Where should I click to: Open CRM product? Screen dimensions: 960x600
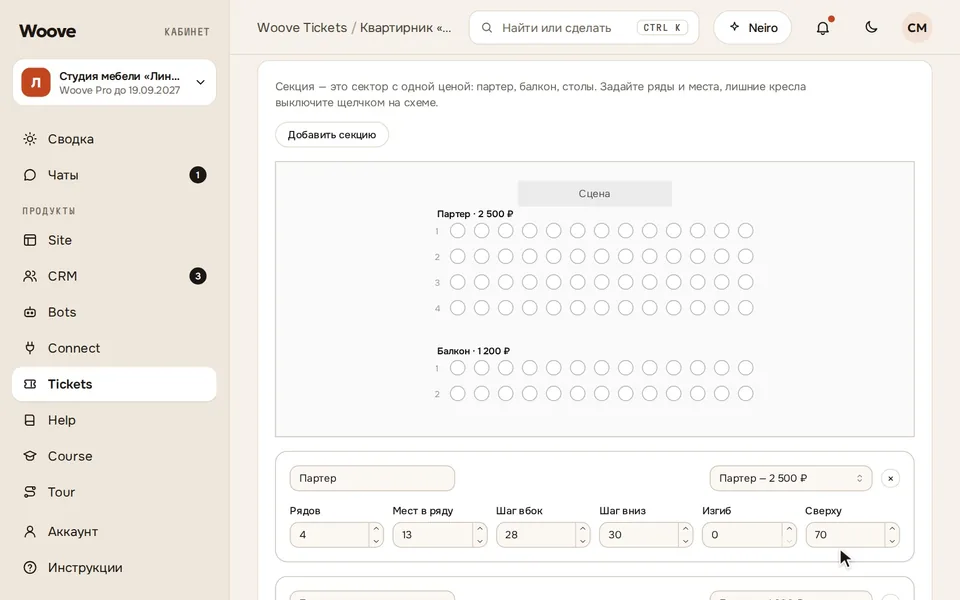[x=114, y=276]
